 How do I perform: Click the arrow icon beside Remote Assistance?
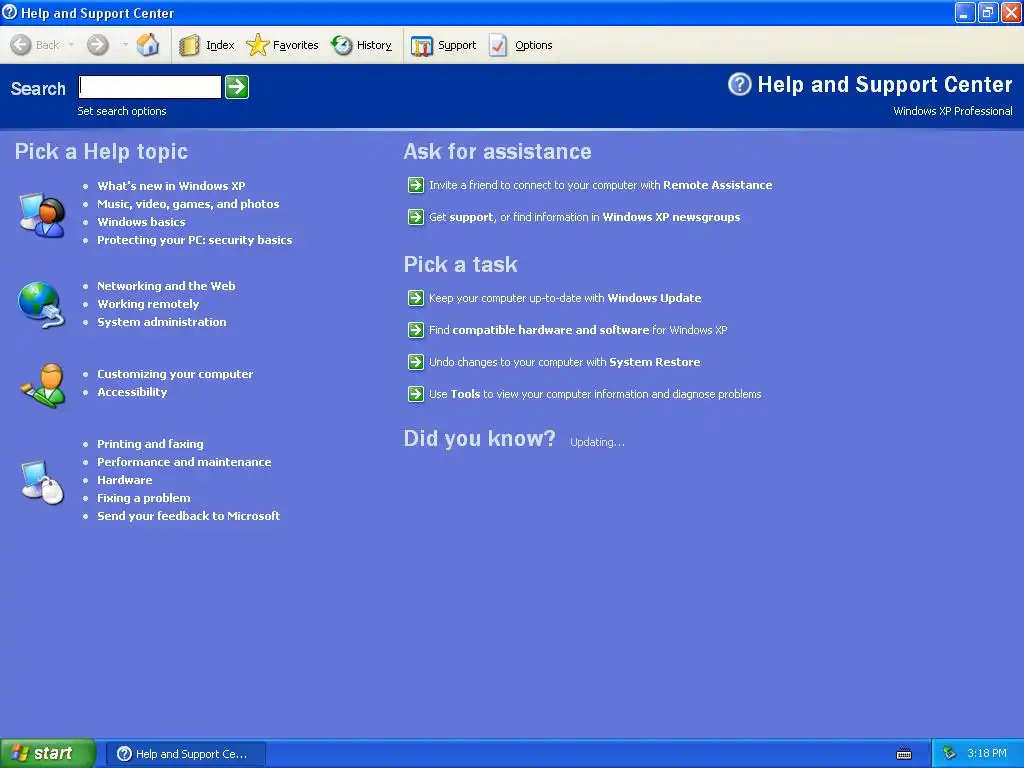416,185
